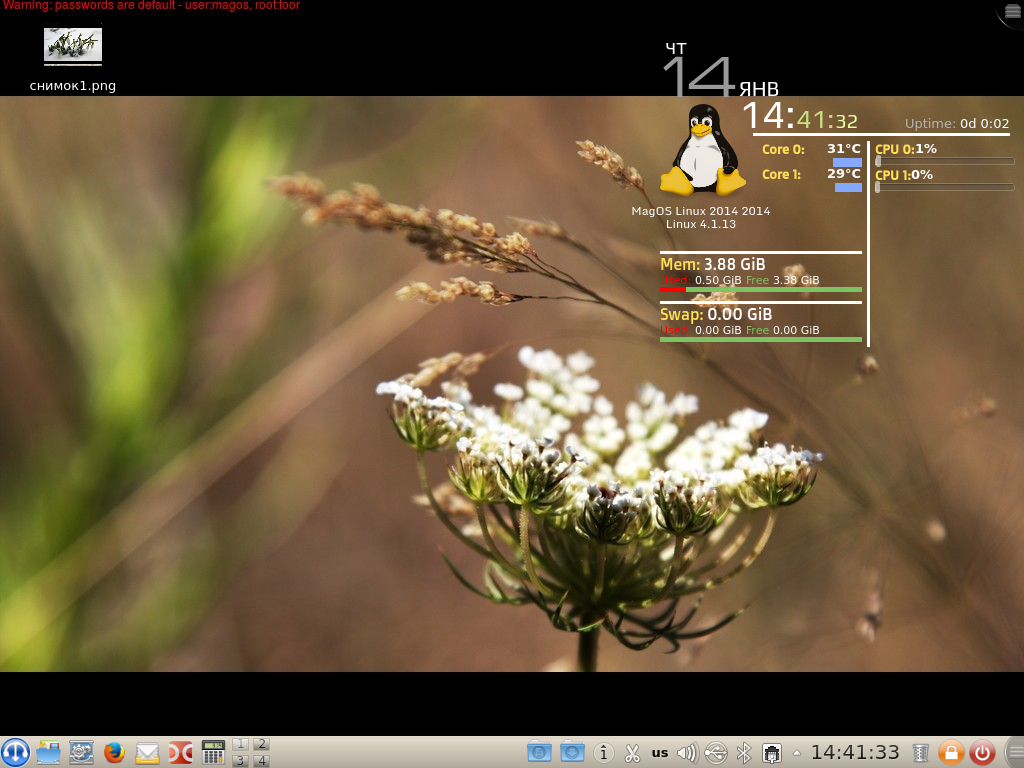Open desktop toolbox at top right corner
Image resolution: width=1024 pixels, height=768 pixels.
click(1012, 12)
